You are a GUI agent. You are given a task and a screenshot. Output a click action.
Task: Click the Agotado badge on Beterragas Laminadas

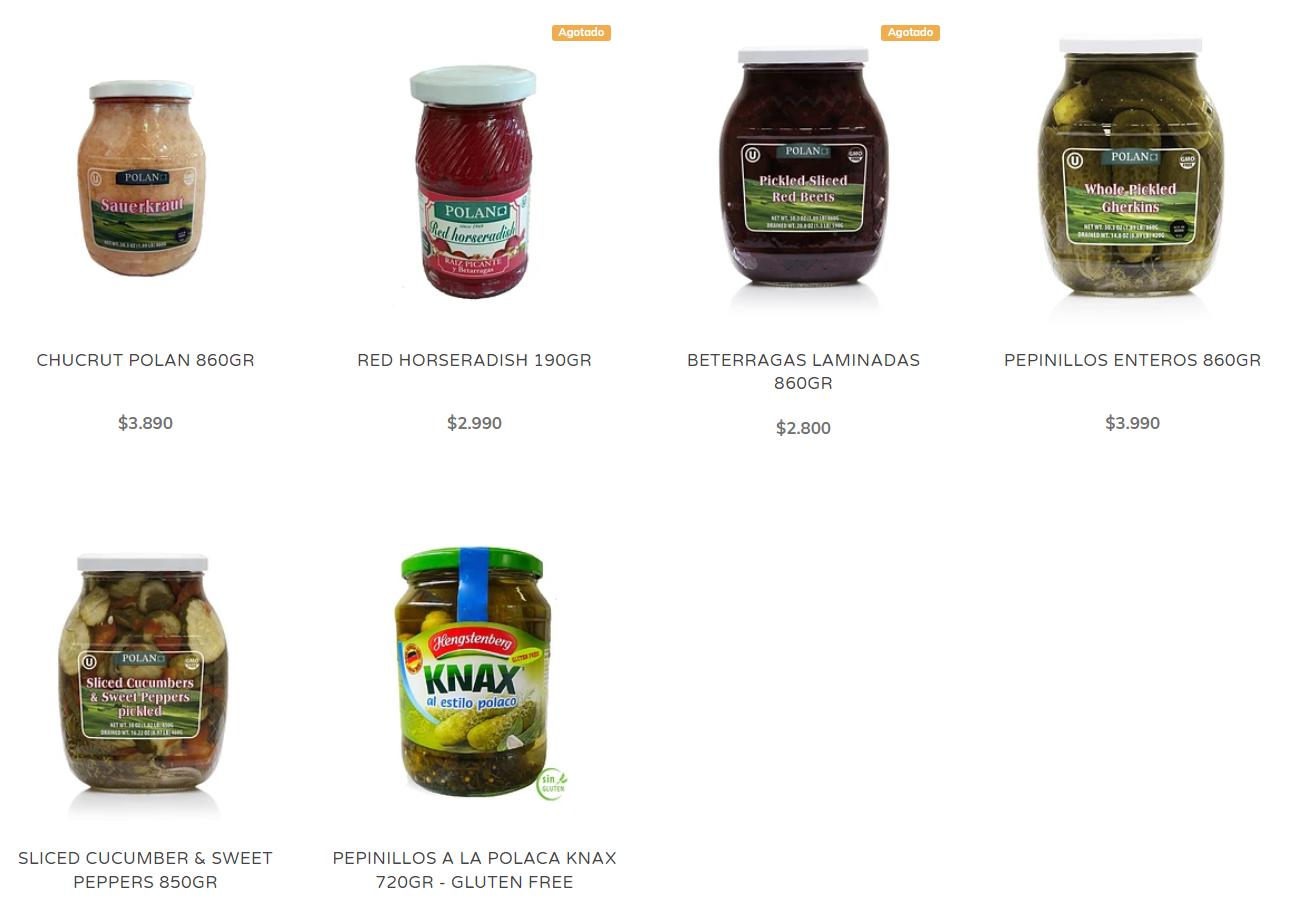910,33
